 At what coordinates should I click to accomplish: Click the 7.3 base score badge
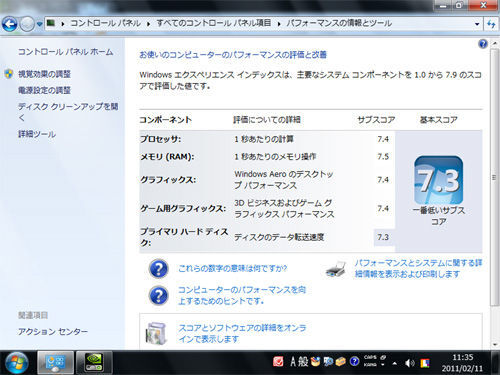[439, 180]
